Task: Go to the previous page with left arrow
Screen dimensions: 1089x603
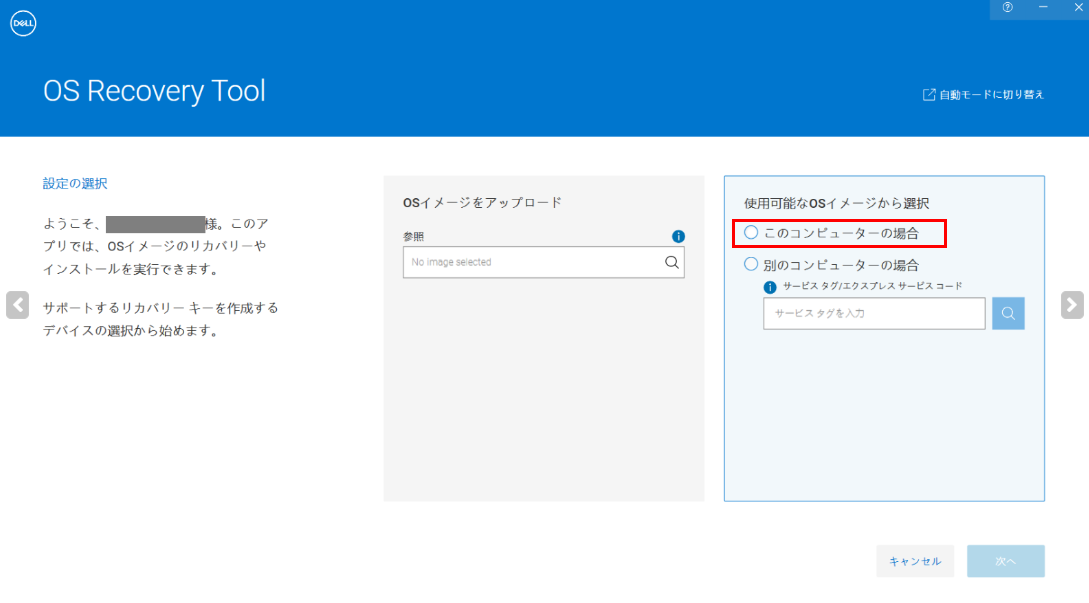Action: (x=17, y=305)
